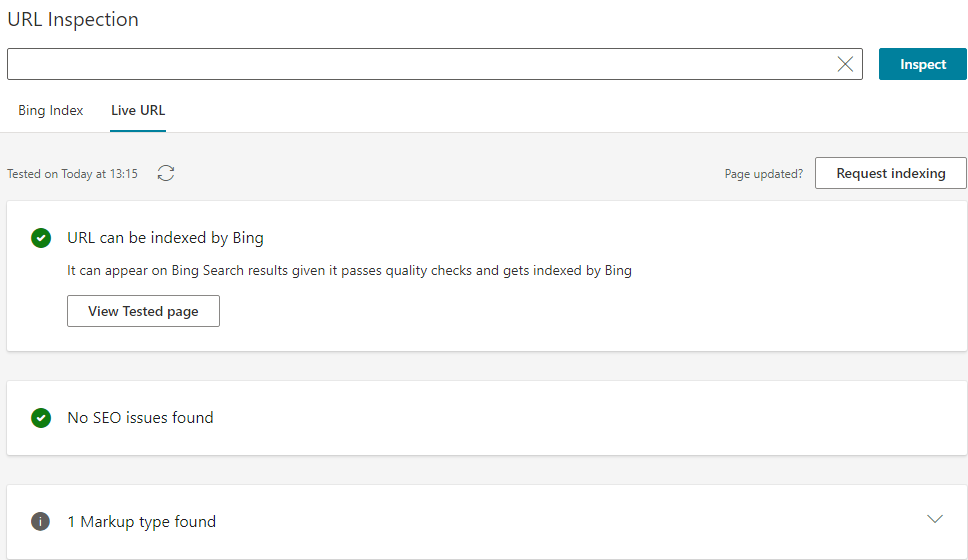The width and height of the screenshot is (968, 560).
Task: Click Request indexing
Action: pos(890,173)
